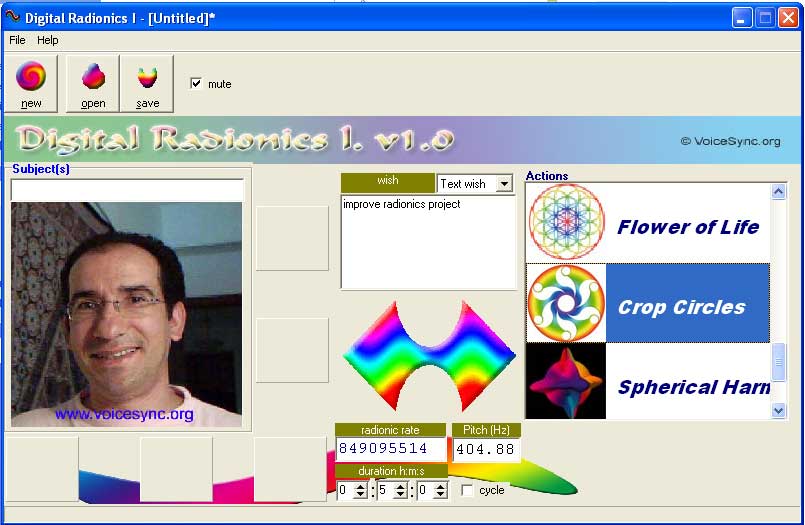Click the Pitch (Hz) value field
The image size is (805, 525).
(486, 449)
